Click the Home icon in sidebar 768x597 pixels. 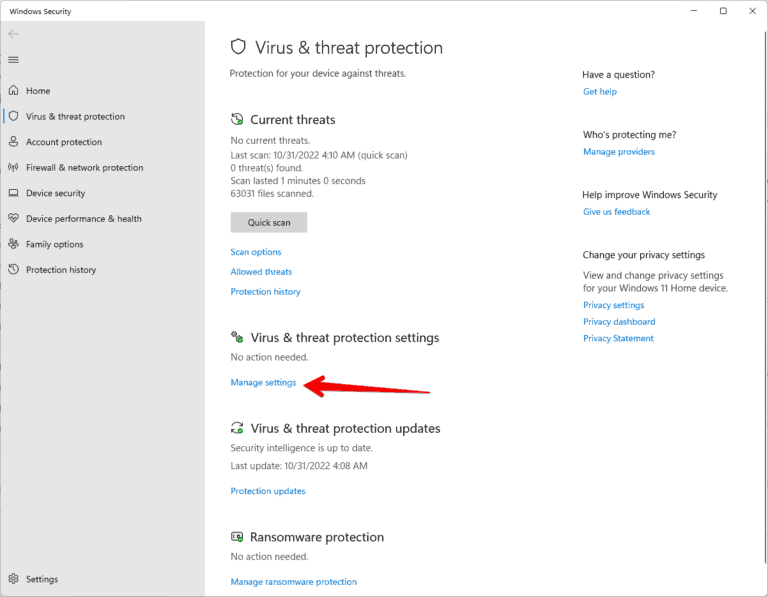pos(14,91)
